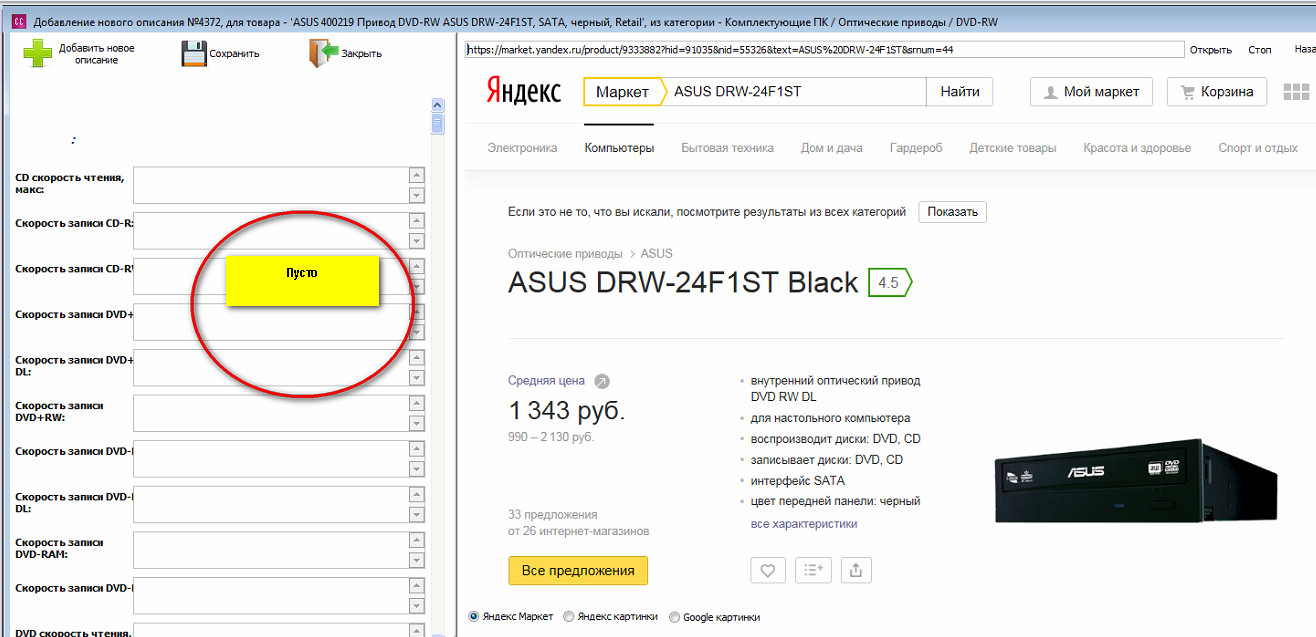Open the Yandex services grid icon
The height and width of the screenshot is (637, 1316).
coord(1296,92)
